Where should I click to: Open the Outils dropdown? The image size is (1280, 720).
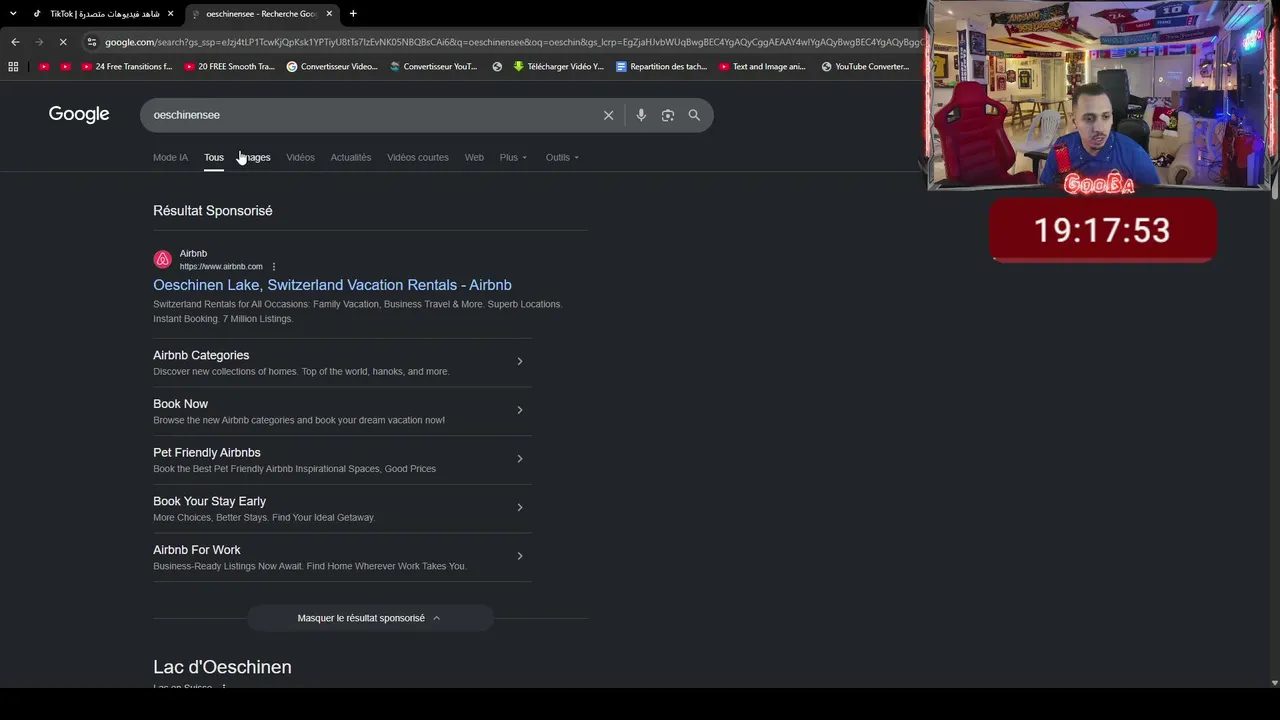pyautogui.click(x=562, y=157)
